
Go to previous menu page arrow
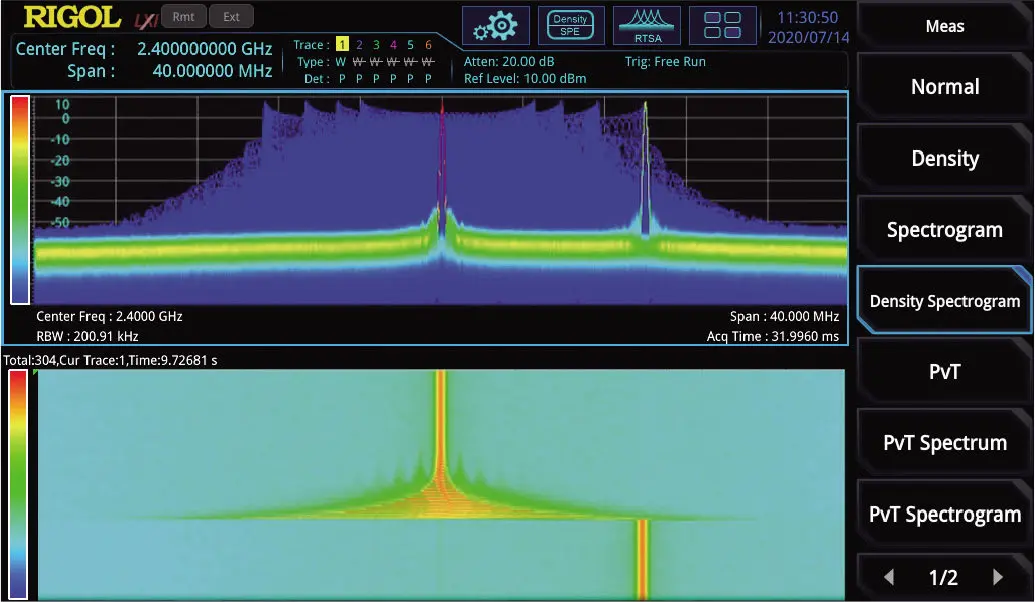(890, 578)
